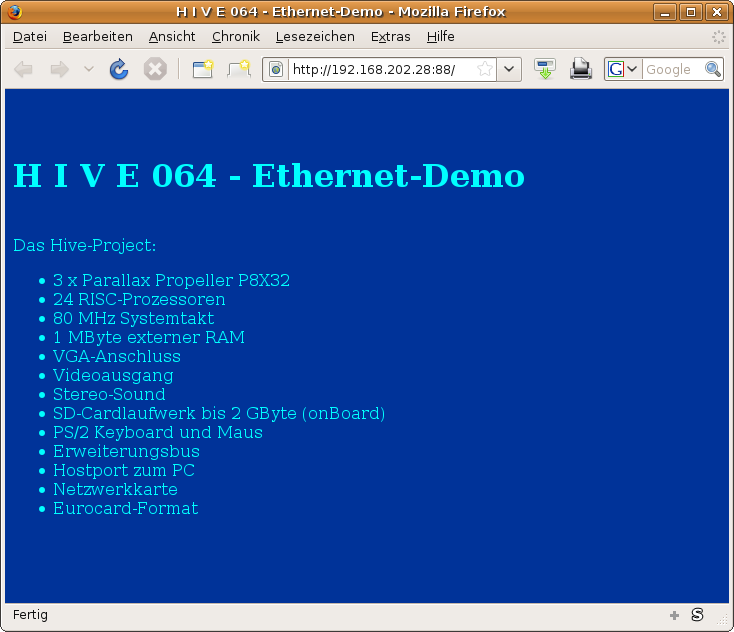
Task: Go forward with the Forward arrow
Action: coord(59,69)
